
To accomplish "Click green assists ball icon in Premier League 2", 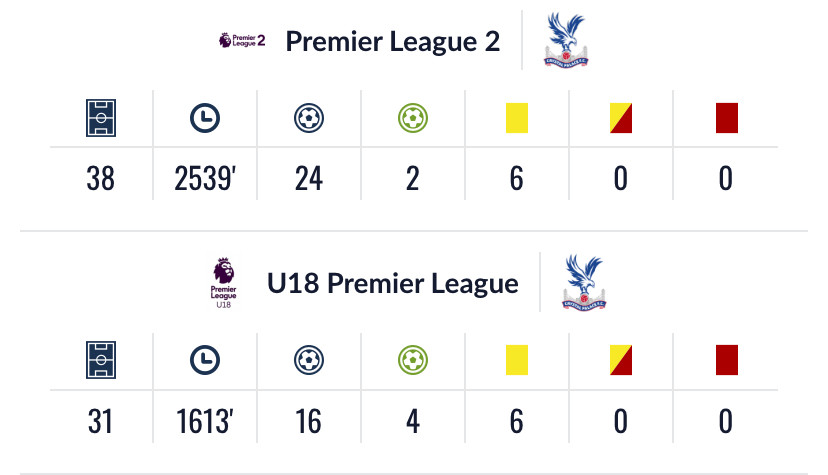I will 412,119.
